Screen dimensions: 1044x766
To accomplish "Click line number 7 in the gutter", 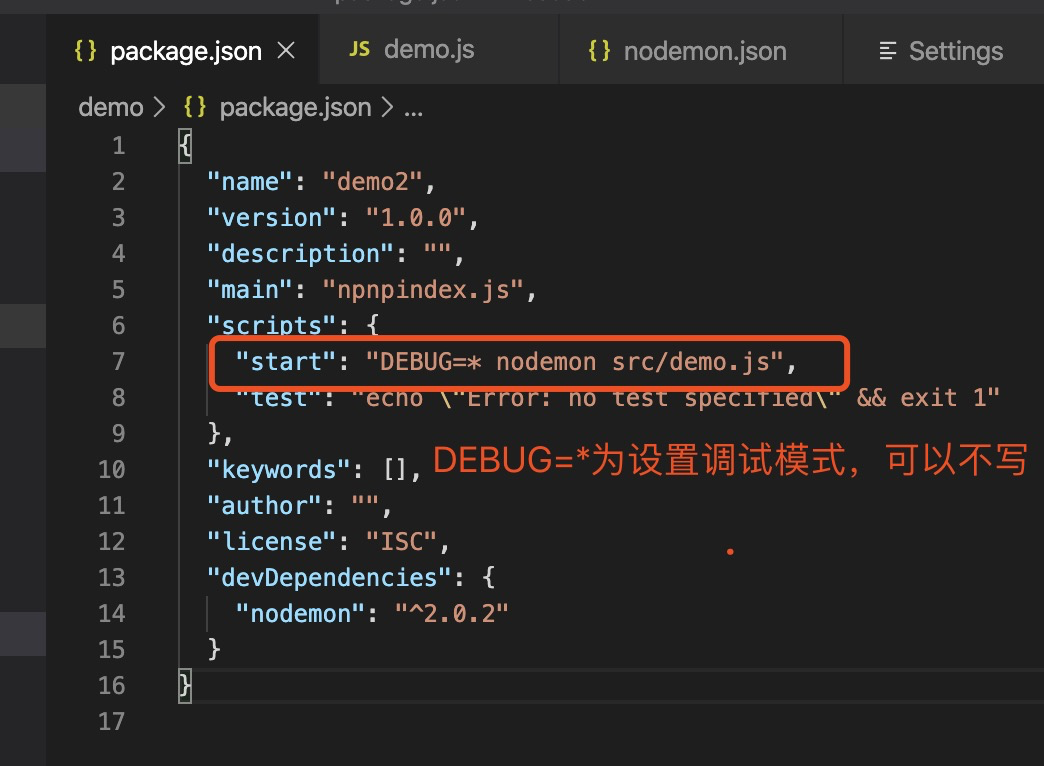I will 119,362.
